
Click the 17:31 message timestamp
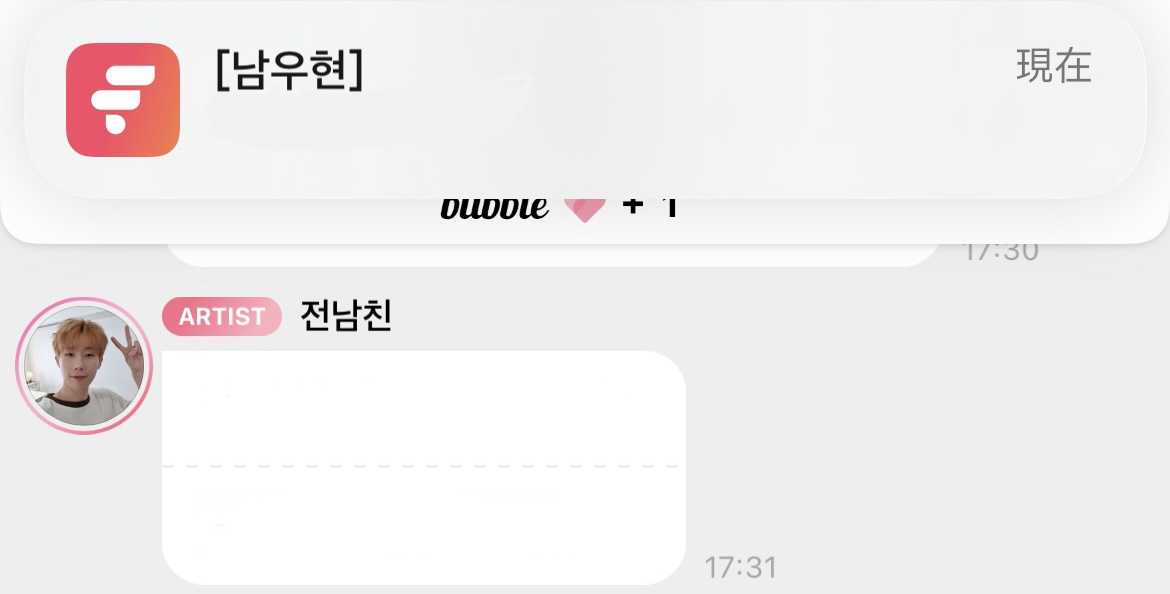coord(740,568)
